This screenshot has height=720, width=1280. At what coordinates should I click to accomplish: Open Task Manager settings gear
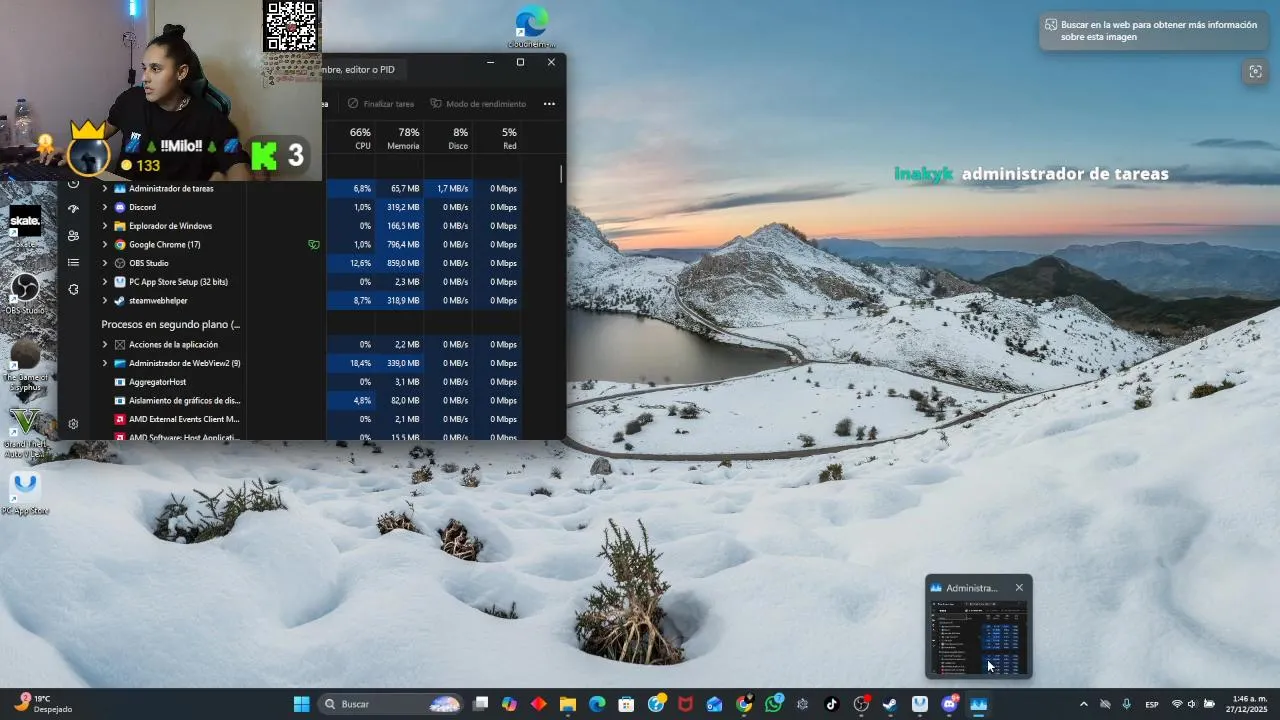point(73,424)
